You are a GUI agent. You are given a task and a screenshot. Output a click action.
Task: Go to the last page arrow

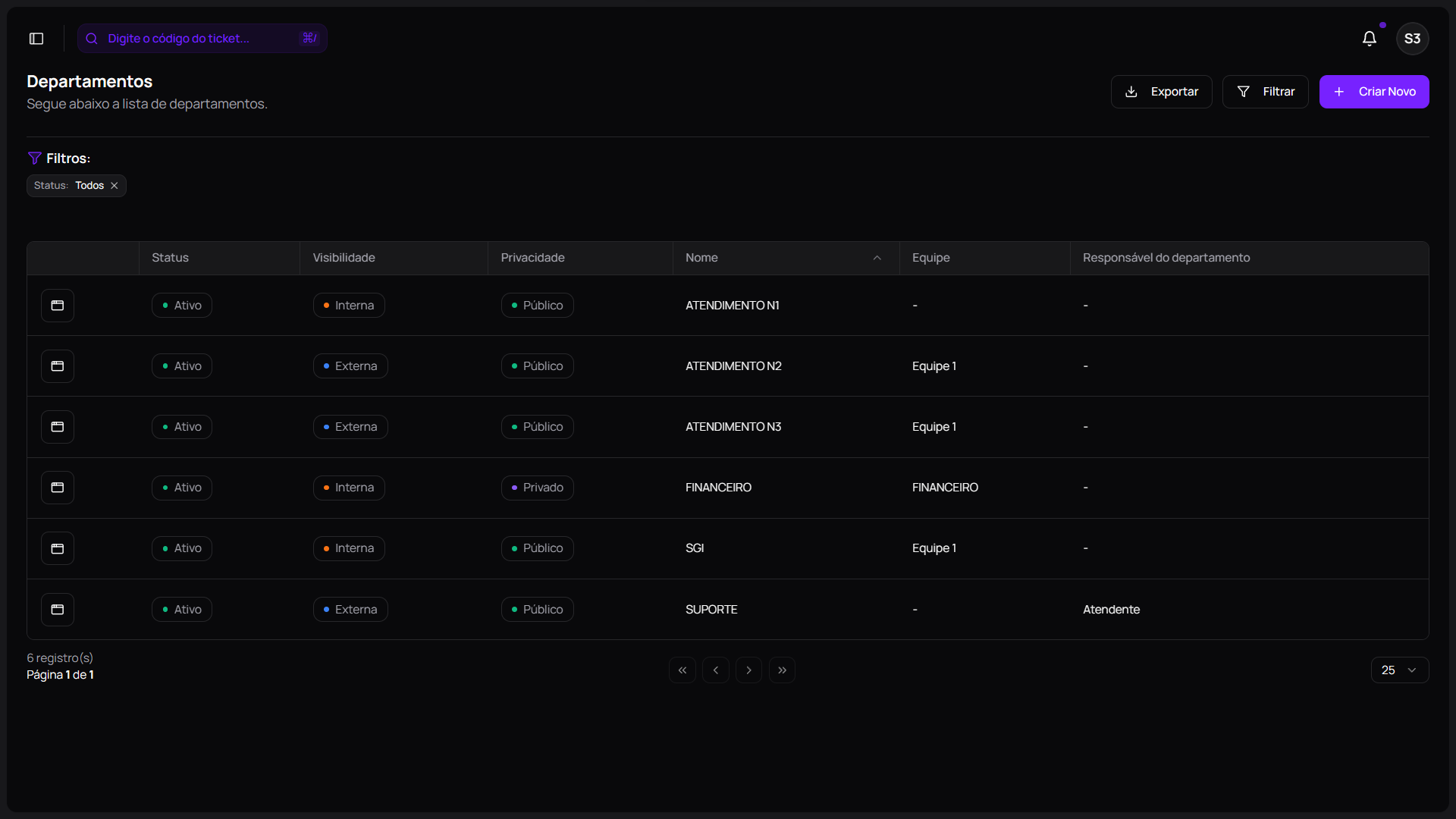point(782,670)
